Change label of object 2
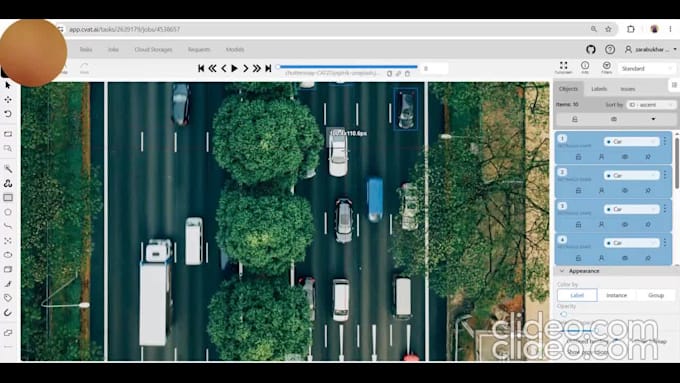 point(631,175)
